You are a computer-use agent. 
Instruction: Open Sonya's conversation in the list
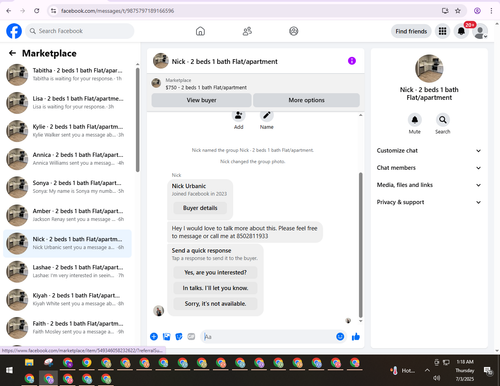(67, 187)
